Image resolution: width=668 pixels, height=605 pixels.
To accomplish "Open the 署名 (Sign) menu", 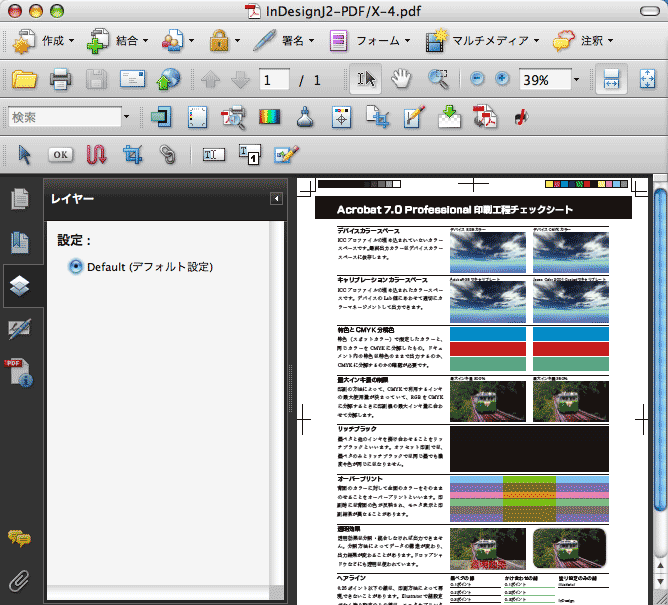I will tap(284, 41).
